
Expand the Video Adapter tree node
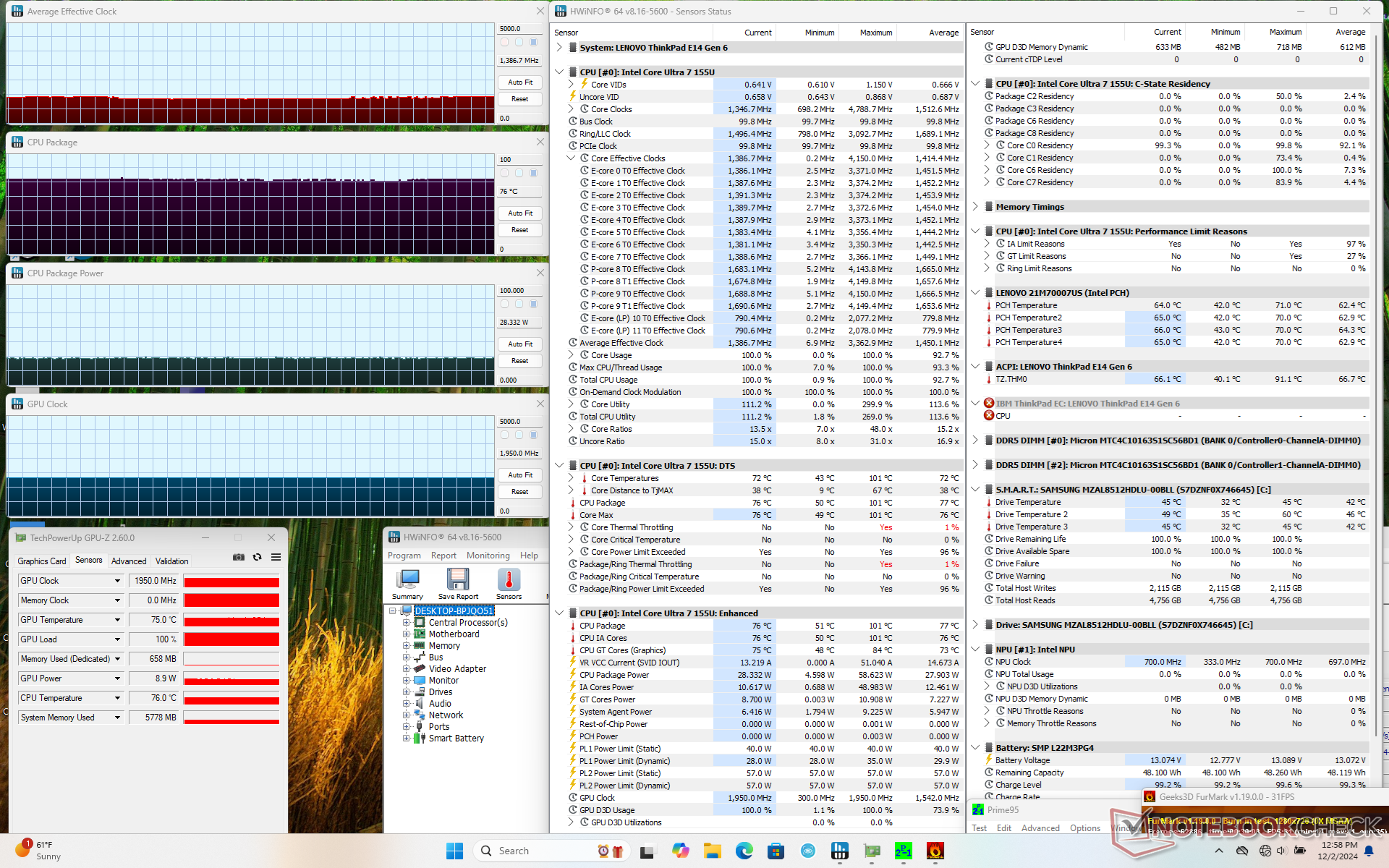[x=407, y=669]
